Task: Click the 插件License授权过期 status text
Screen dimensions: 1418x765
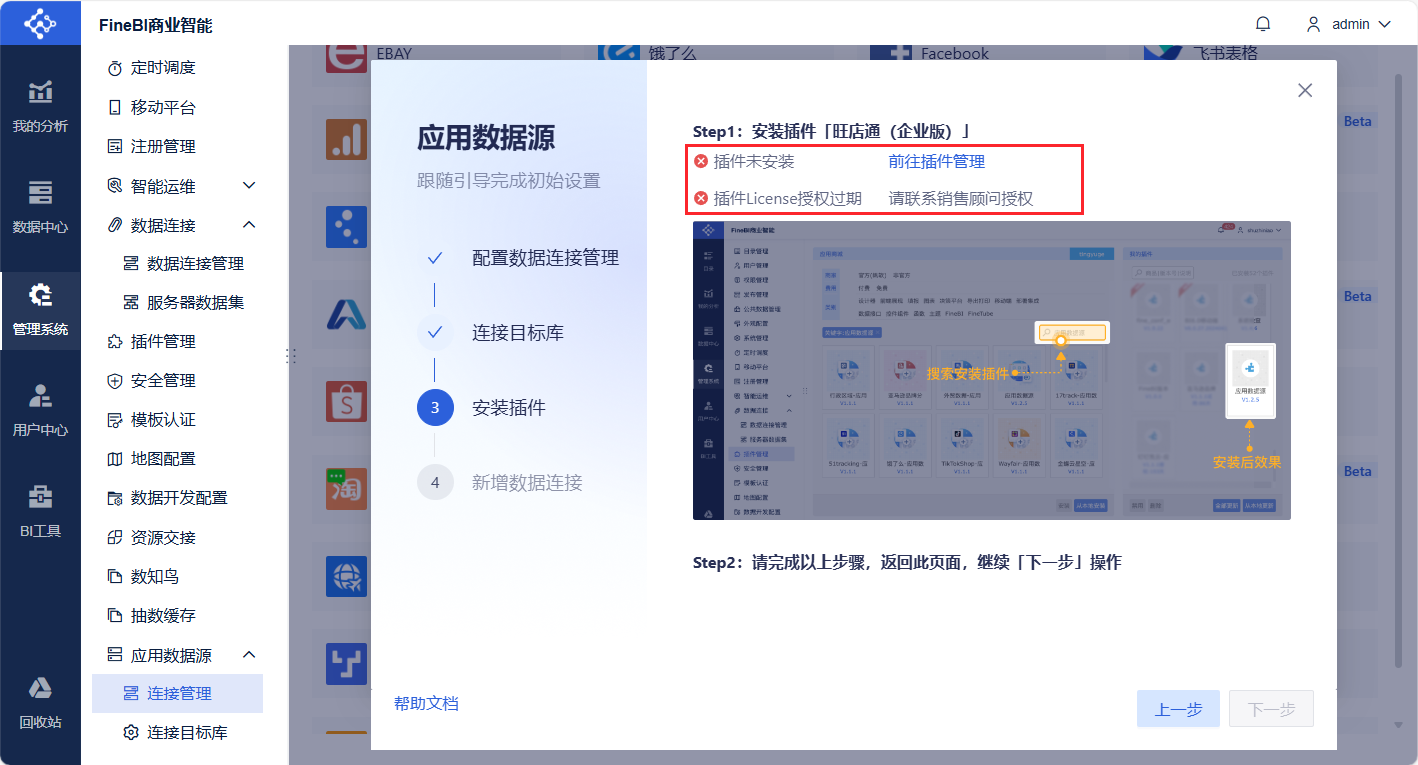Action: (788, 199)
